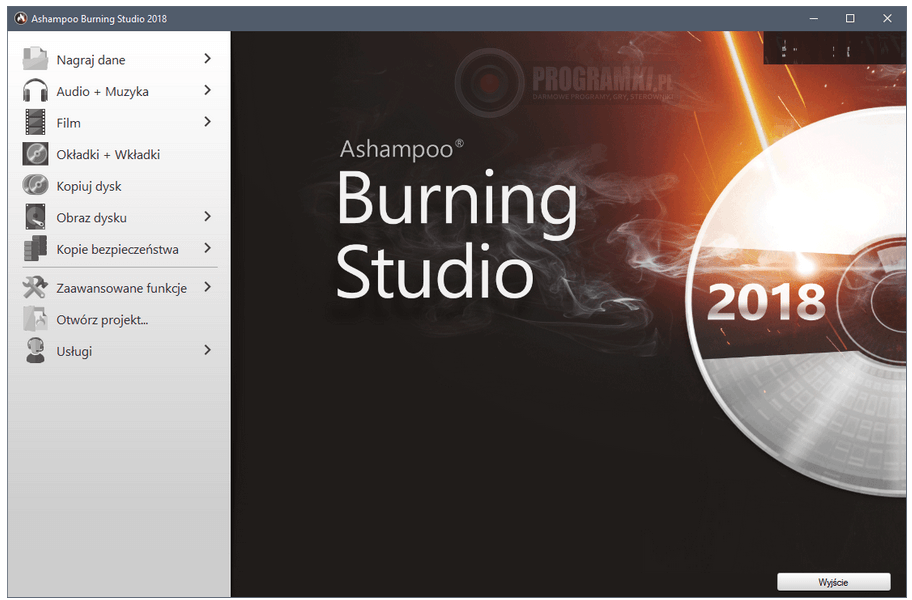Click the Audio + Muzyka headphones icon

pyautogui.click(x=35, y=91)
